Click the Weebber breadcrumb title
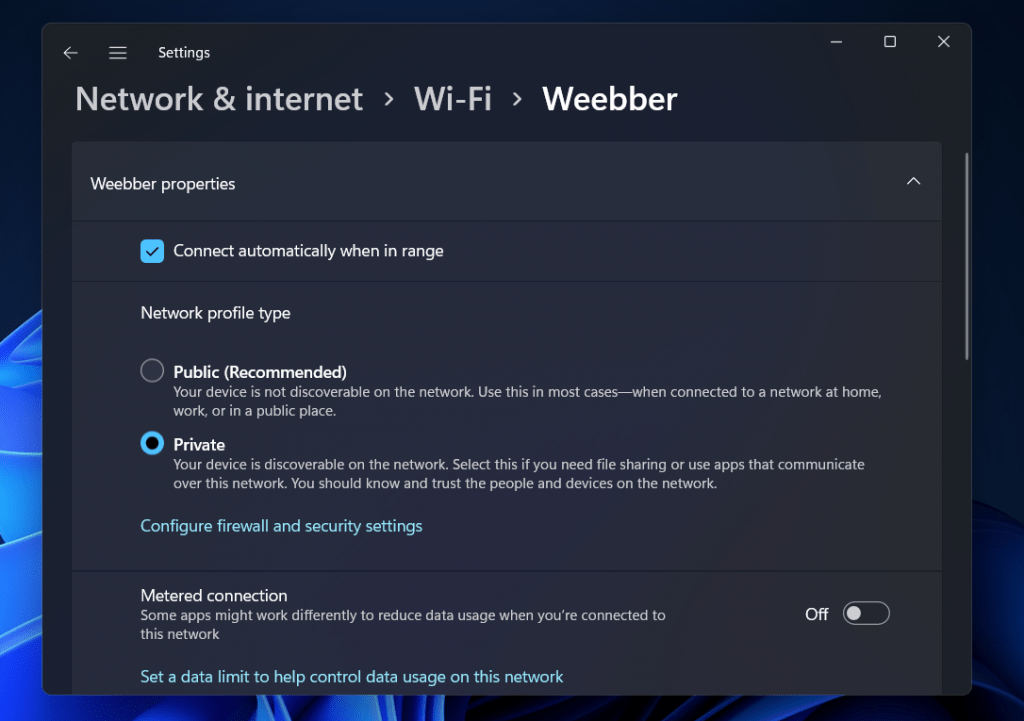Screen dimensions: 1024x721 (609, 99)
